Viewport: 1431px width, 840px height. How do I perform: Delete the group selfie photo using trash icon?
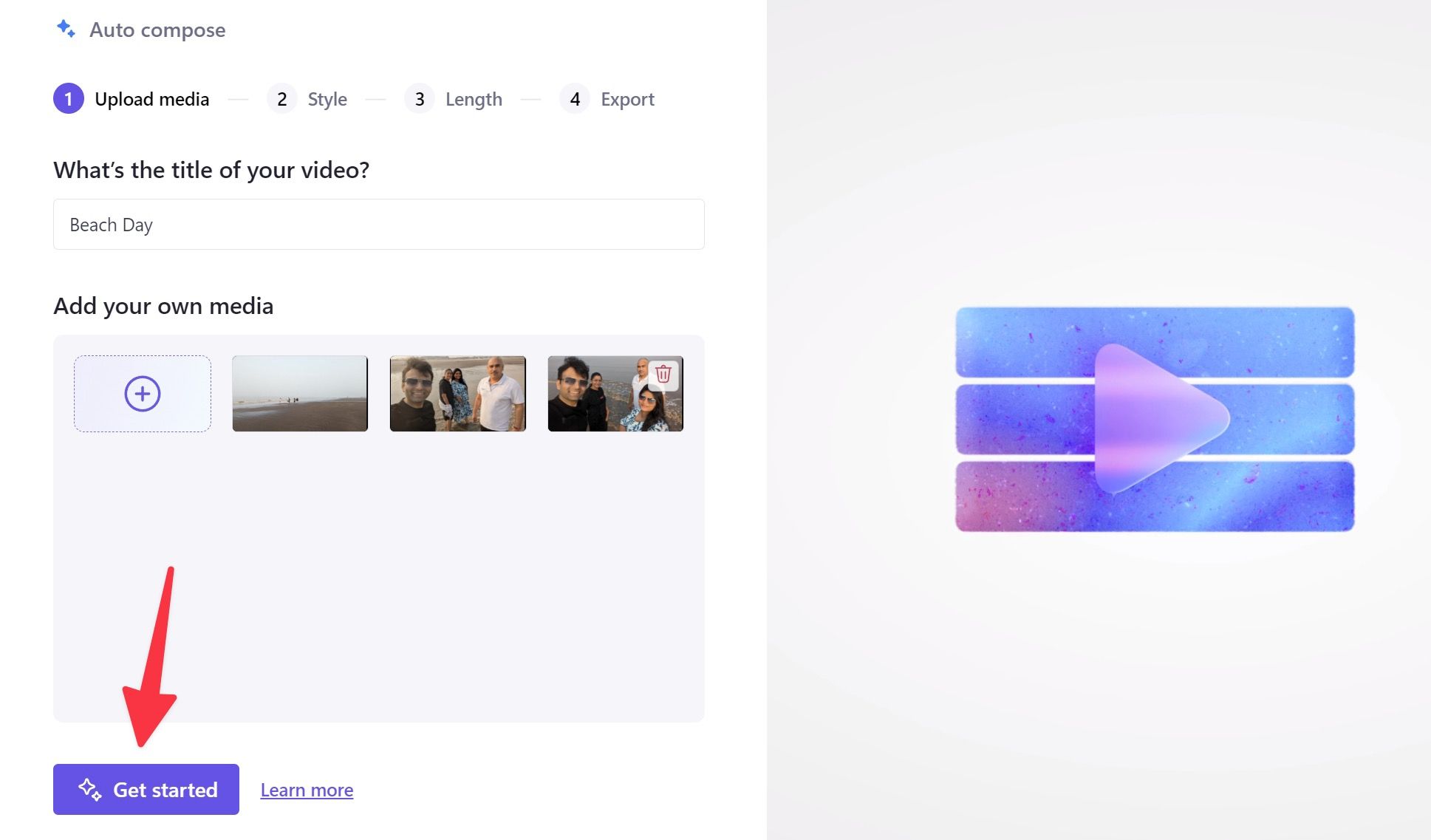coord(663,375)
